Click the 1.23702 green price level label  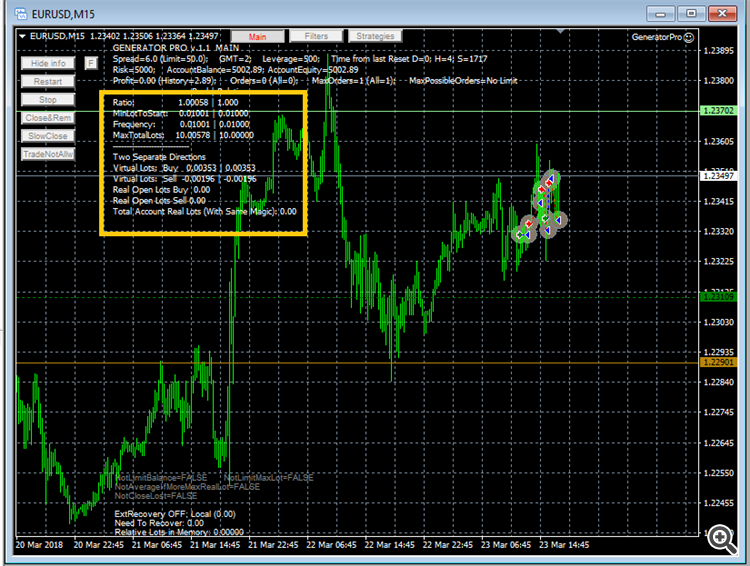(718, 111)
